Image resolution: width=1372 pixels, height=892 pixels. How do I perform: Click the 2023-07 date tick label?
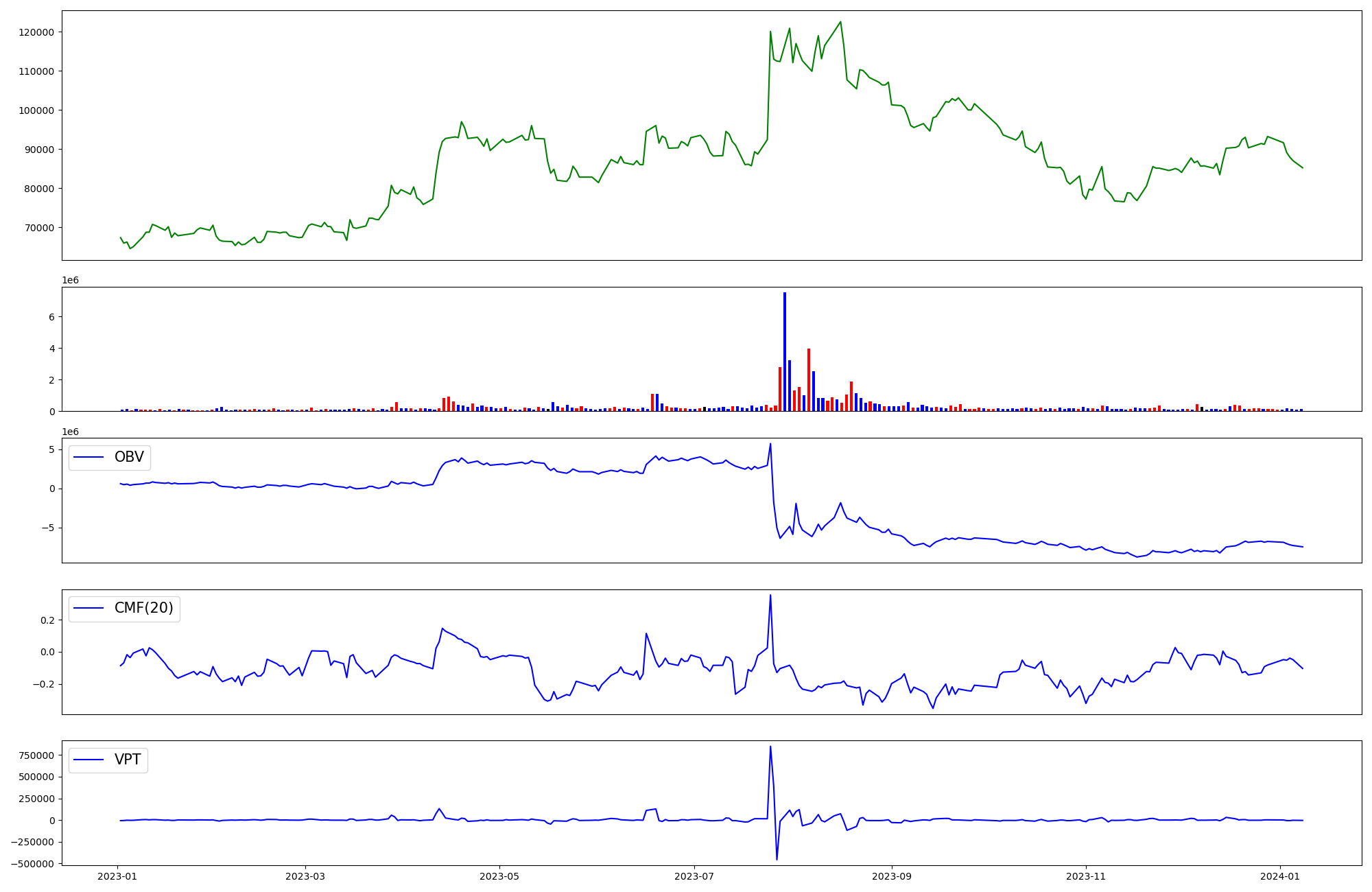point(694,876)
